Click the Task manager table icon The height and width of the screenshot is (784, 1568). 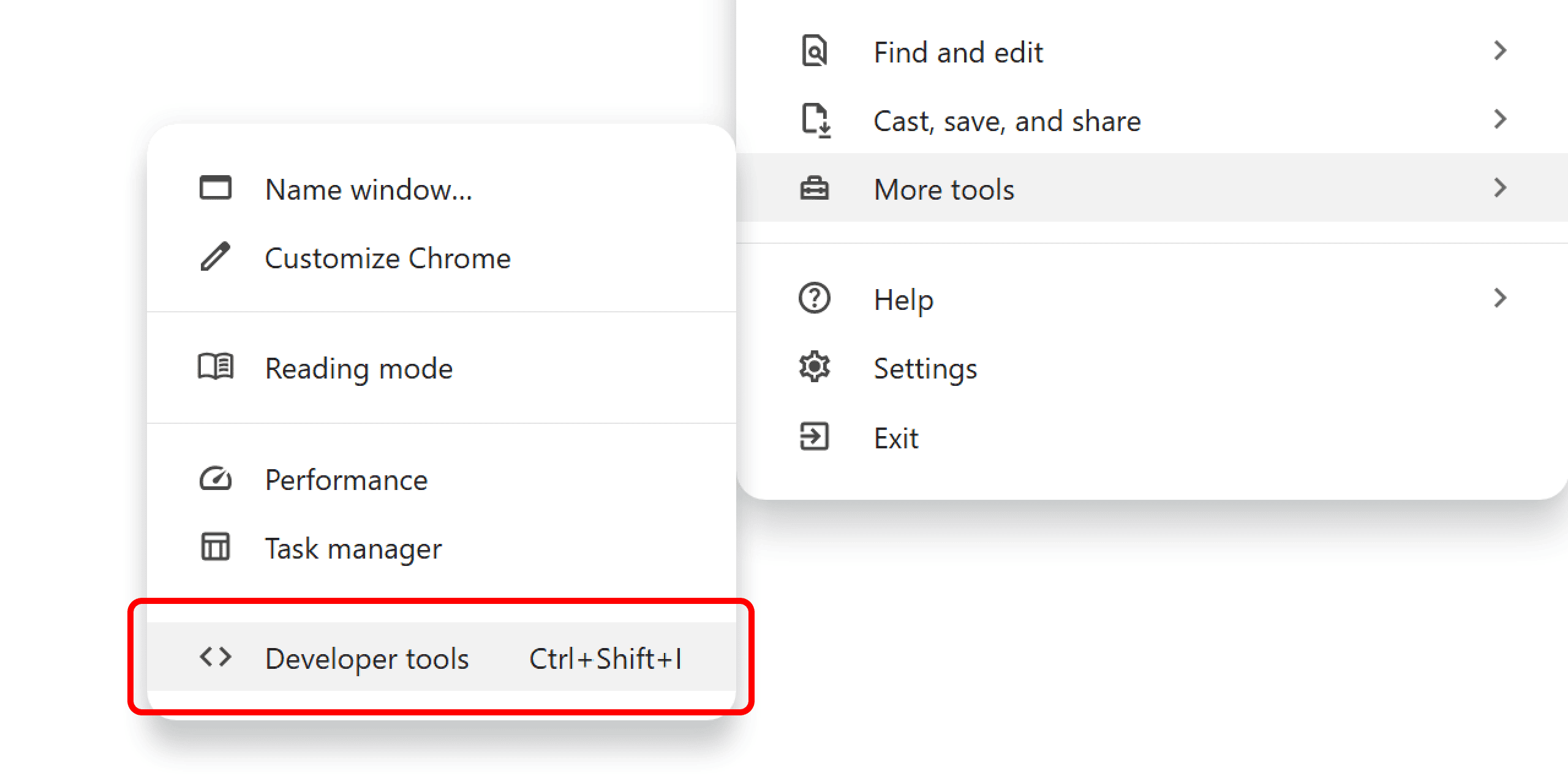[216, 548]
